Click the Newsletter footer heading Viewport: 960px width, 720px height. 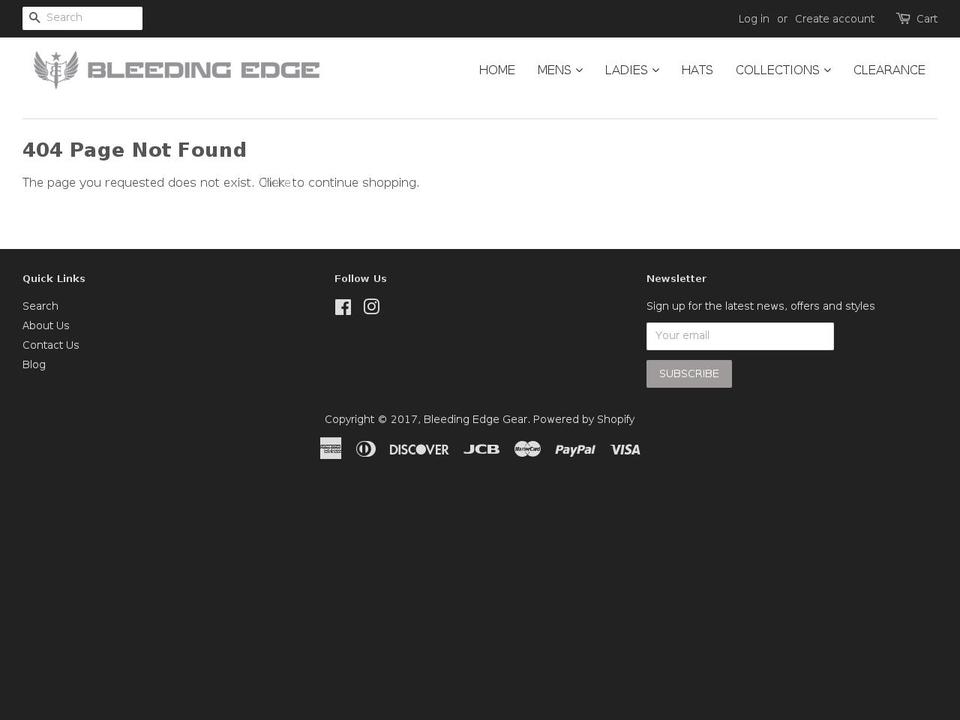676,279
